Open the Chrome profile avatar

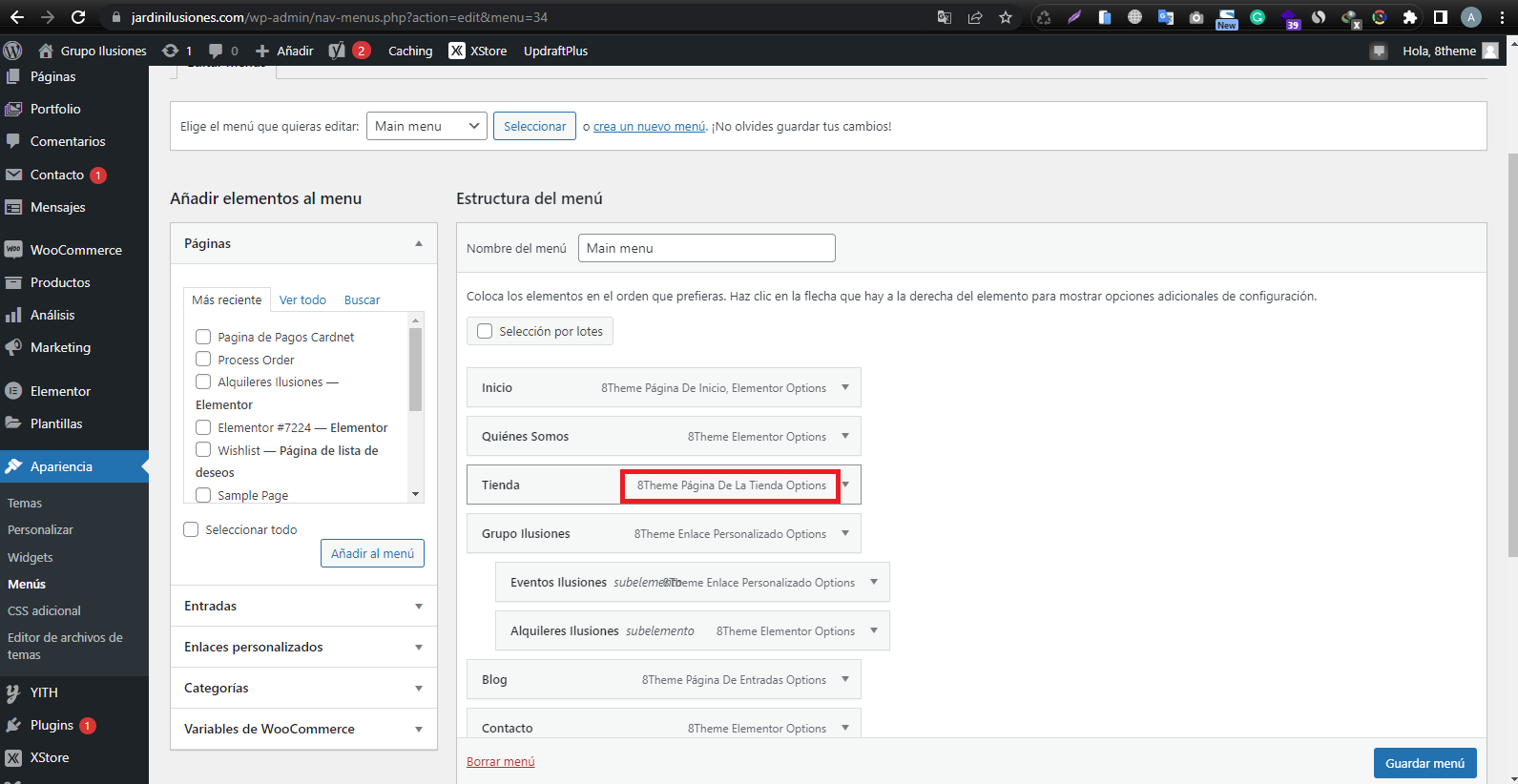coord(1471,17)
